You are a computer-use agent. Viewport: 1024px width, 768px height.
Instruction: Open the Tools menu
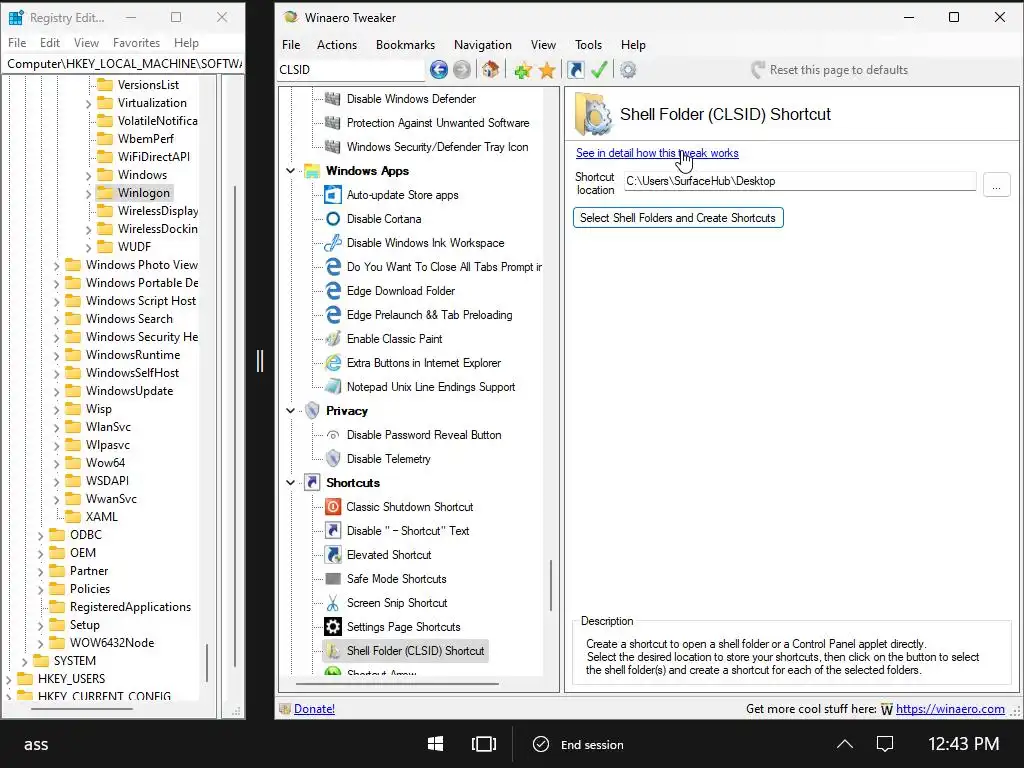pos(588,44)
